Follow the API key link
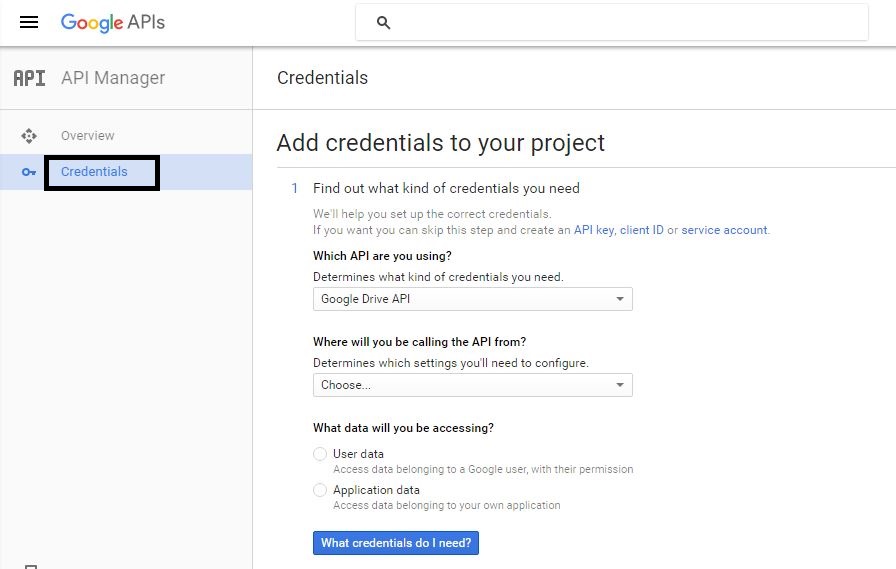Image resolution: width=896 pixels, height=569 pixels. pos(593,230)
